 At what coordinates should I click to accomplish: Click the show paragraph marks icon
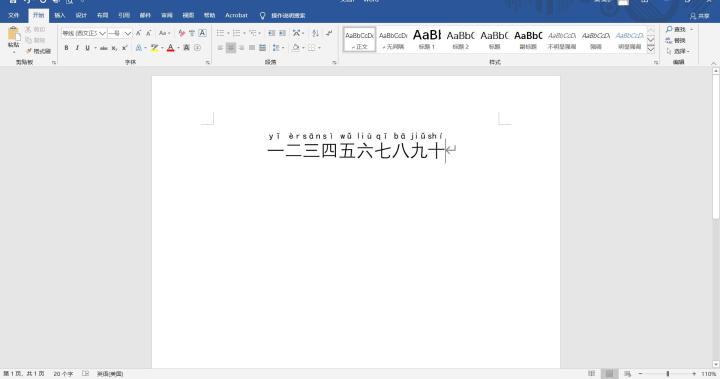[329, 33]
